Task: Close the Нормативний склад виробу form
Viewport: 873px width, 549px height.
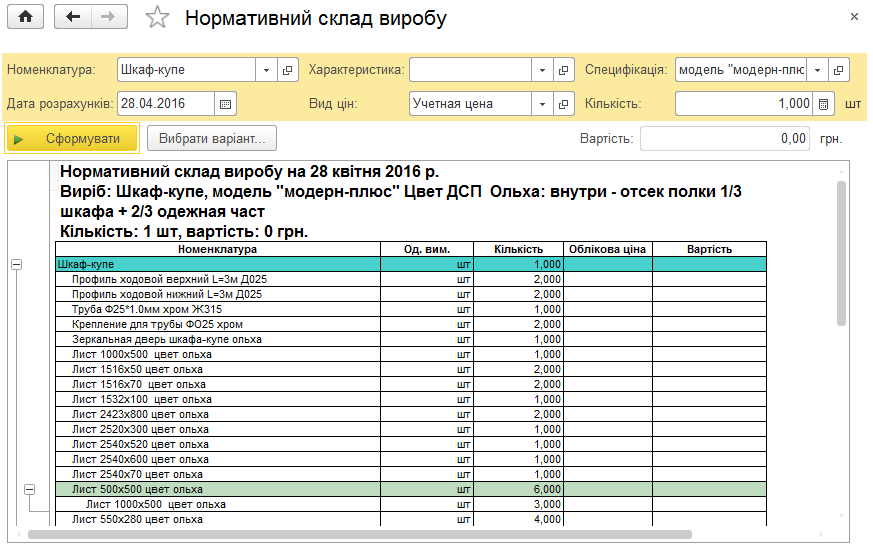Action: click(x=854, y=17)
